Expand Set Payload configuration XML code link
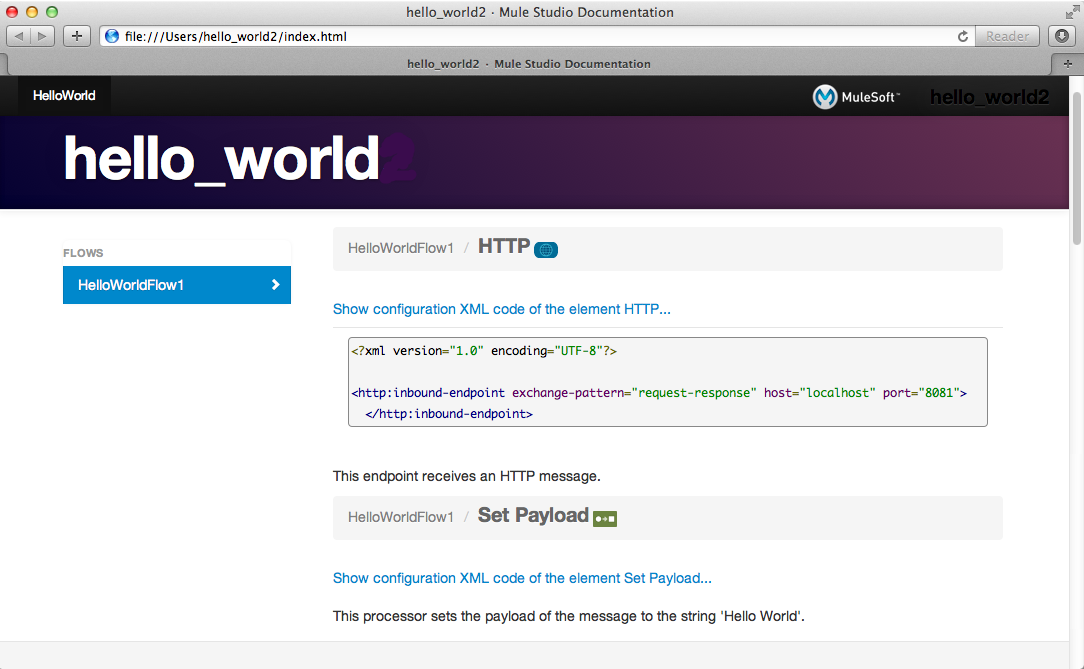 point(522,578)
